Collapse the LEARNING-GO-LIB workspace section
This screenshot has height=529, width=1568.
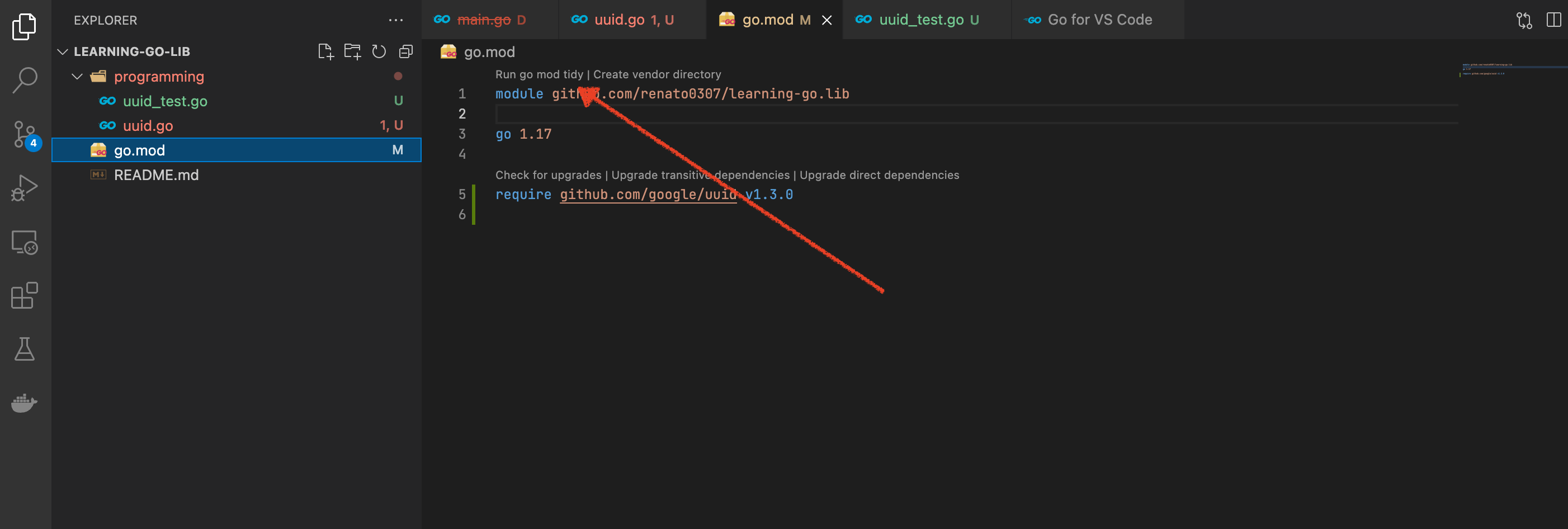pos(62,52)
